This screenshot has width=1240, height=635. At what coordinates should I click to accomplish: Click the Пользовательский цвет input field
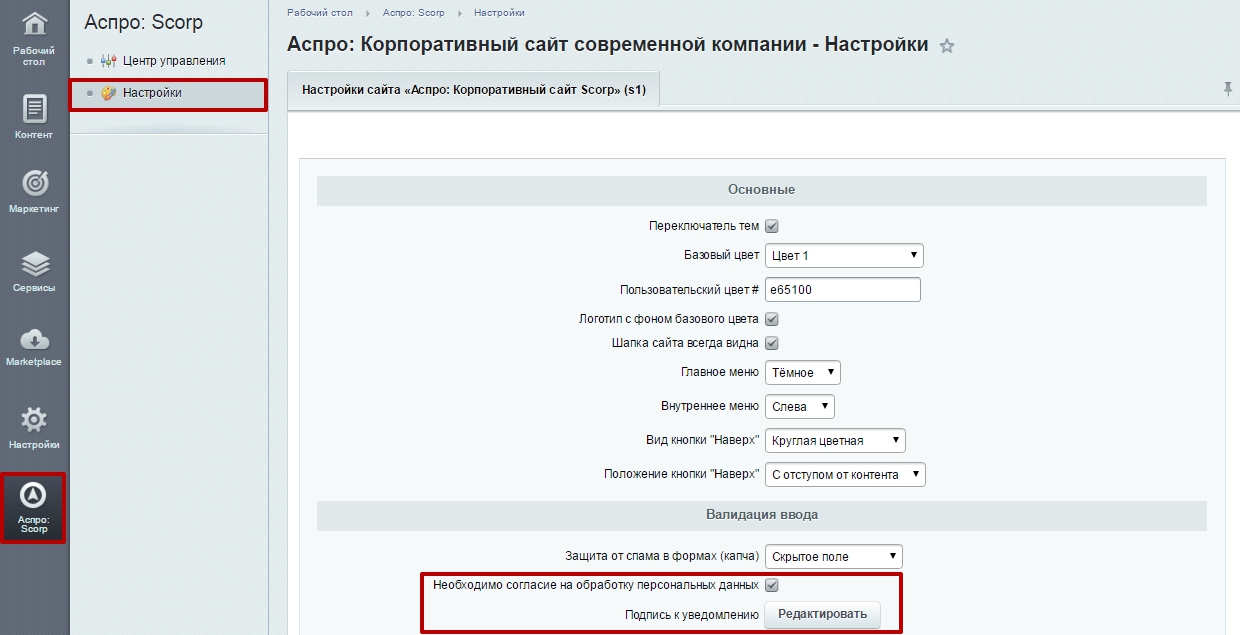click(842, 290)
